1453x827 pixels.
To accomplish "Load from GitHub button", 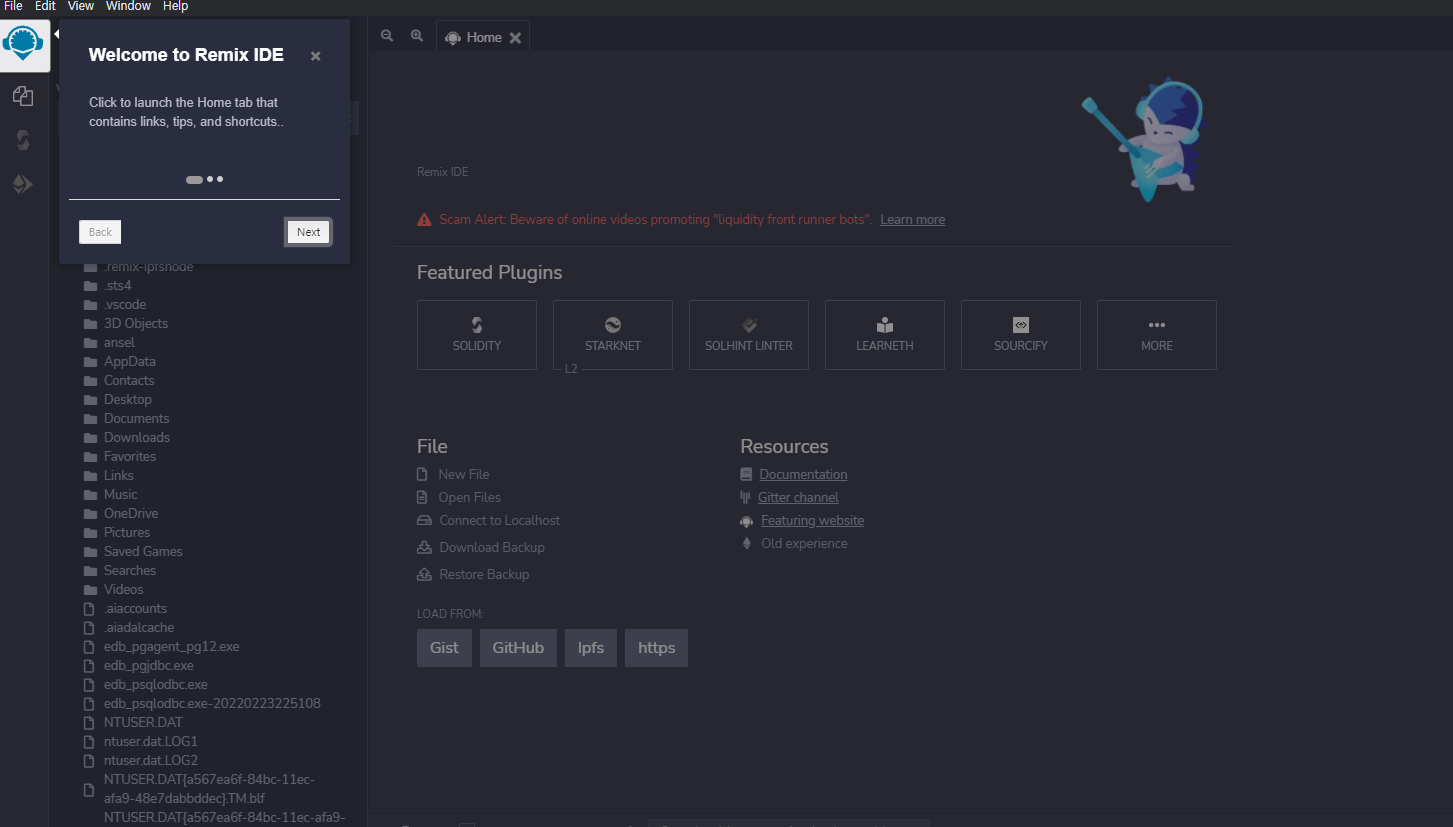I will click(518, 648).
